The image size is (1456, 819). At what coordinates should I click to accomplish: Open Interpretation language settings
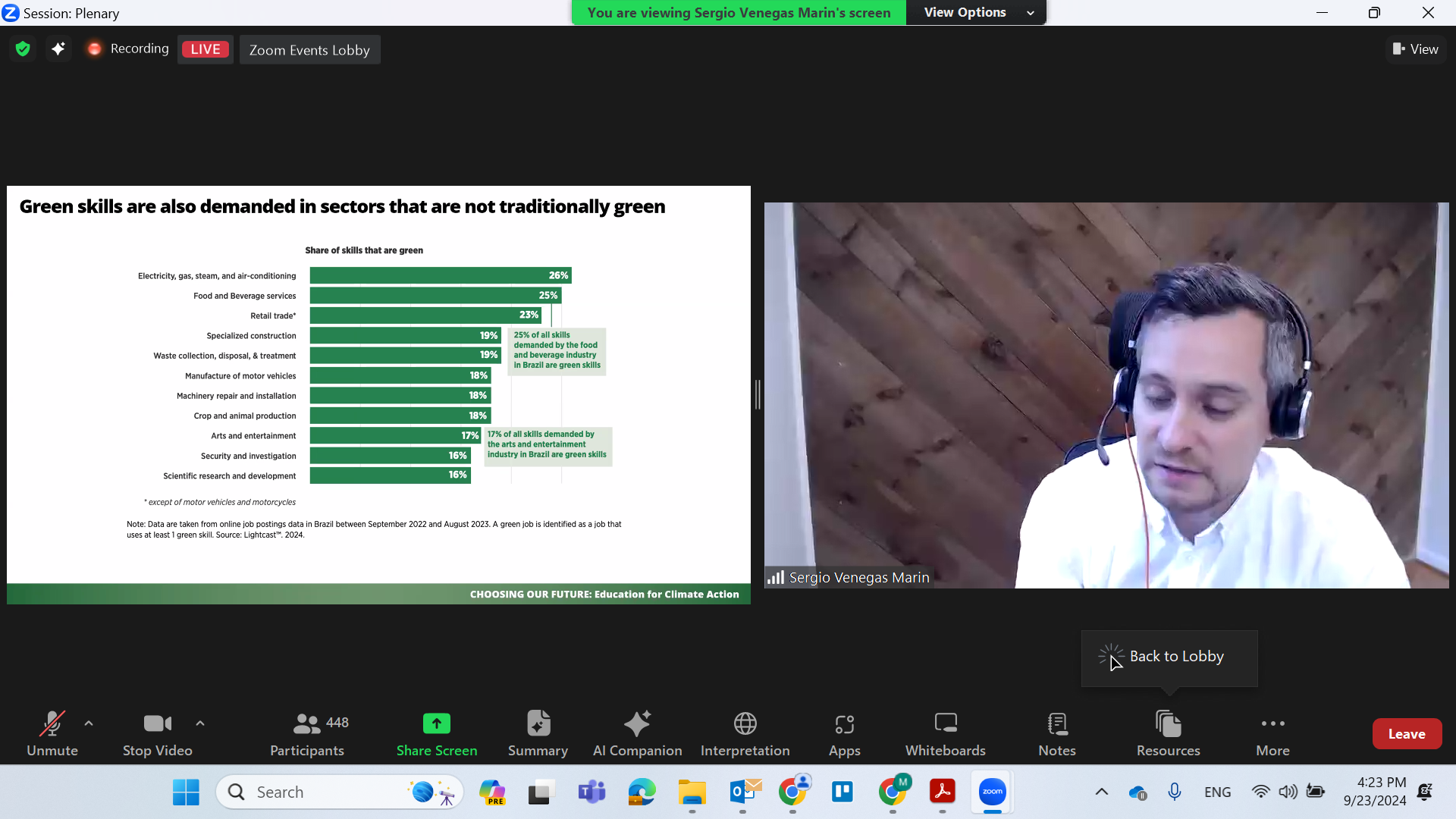pyautogui.click(x=745, y=733)
